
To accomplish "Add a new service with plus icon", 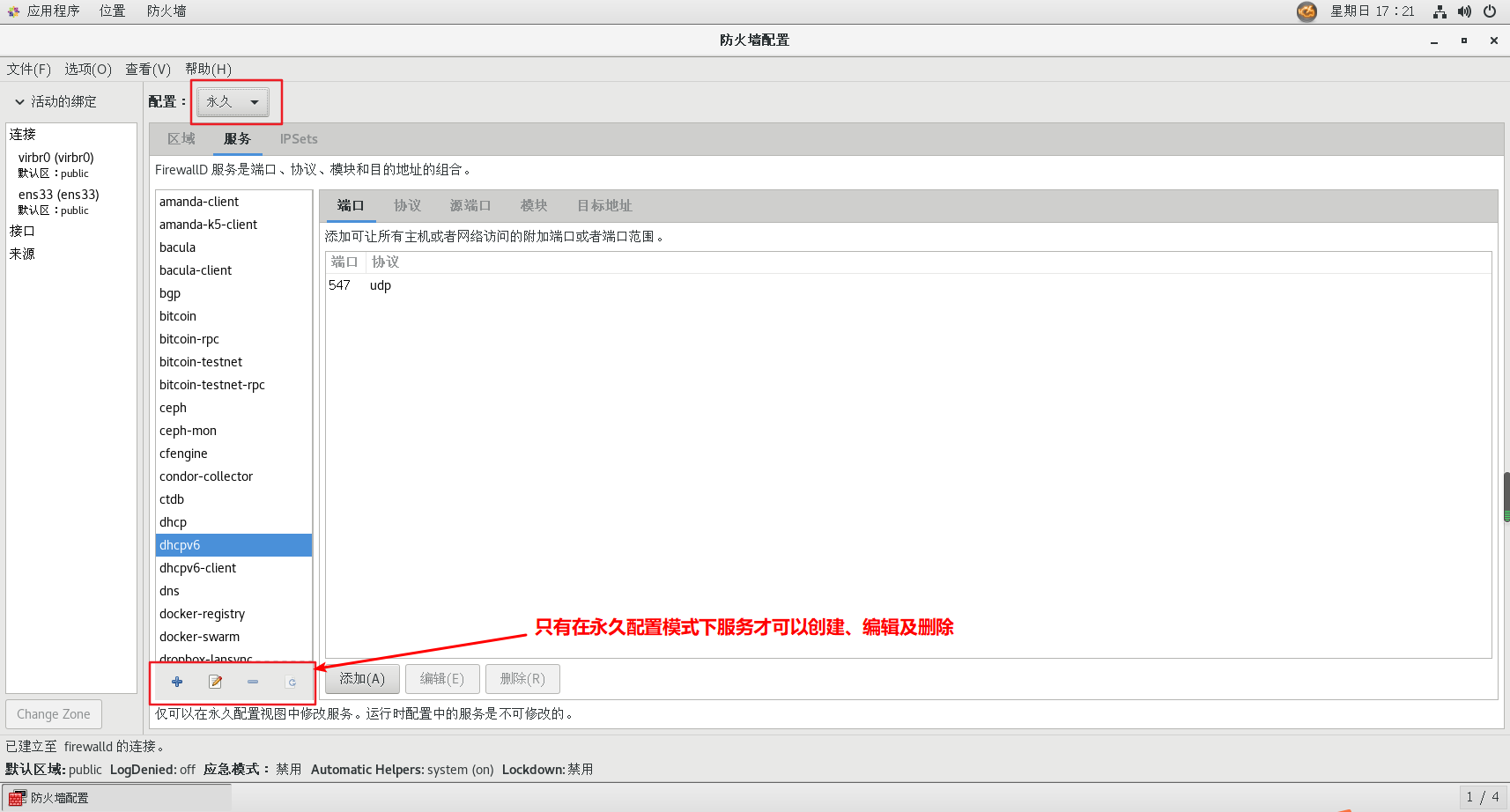I will coord(177,682).
